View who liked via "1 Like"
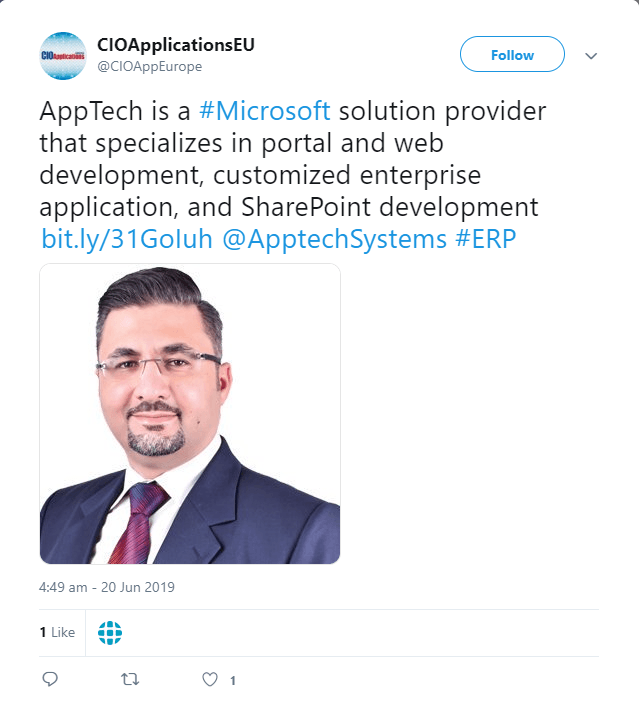Image resolution: width=639 pixels, height=717 pixels. tap(57, 632)
